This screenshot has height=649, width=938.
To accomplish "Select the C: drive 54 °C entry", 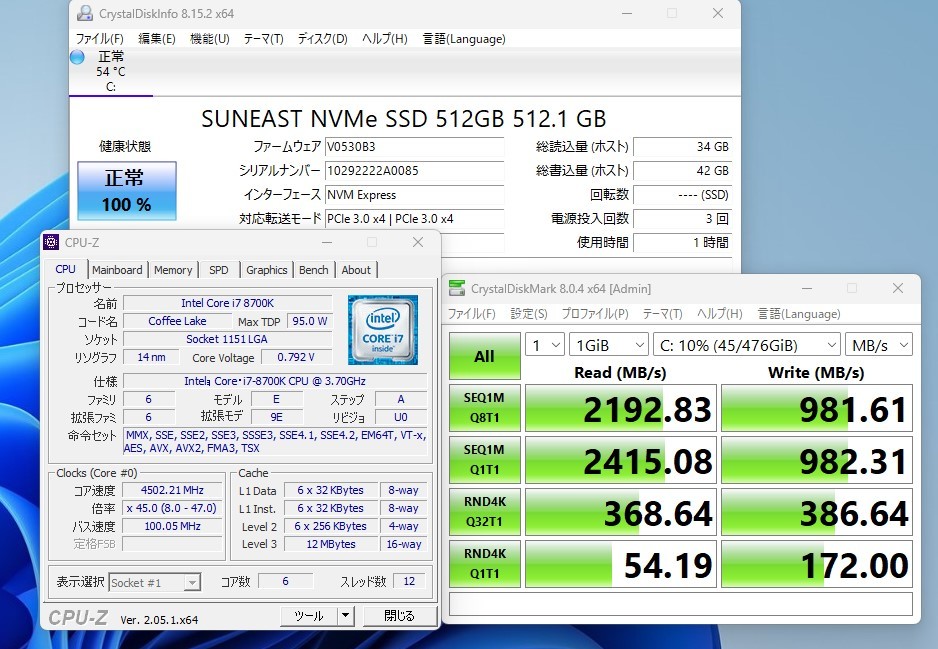I will 111,72.
